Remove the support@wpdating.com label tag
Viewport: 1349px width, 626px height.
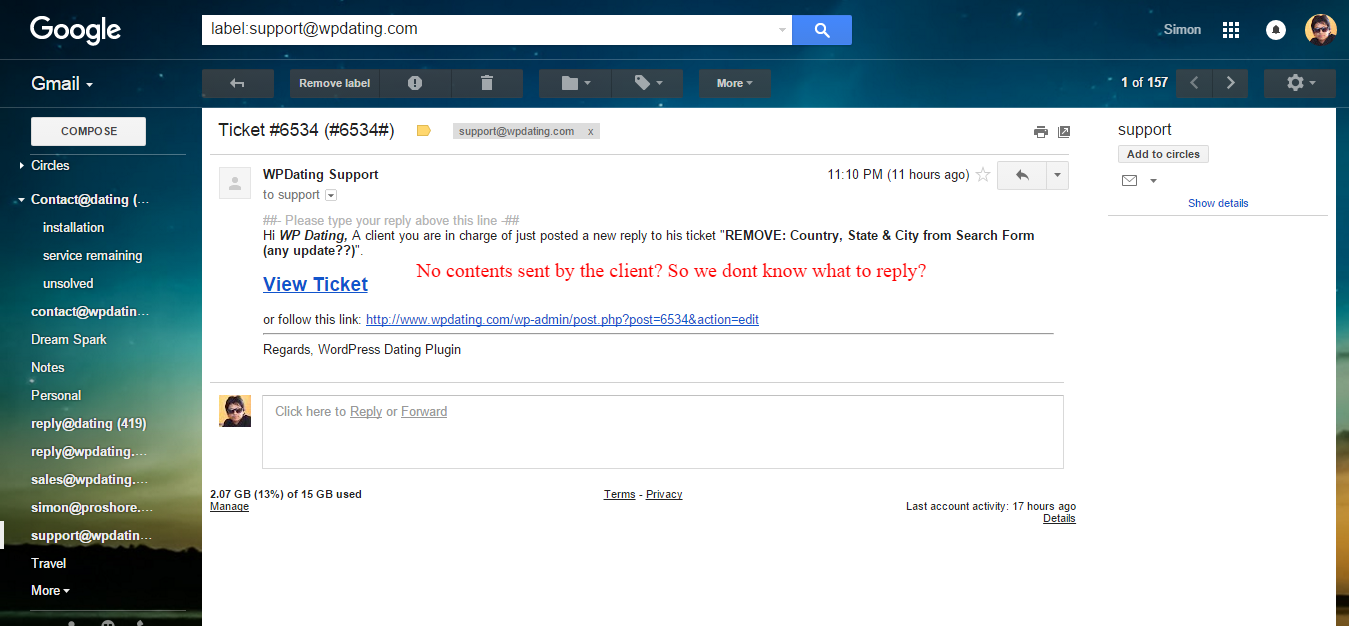590,131
